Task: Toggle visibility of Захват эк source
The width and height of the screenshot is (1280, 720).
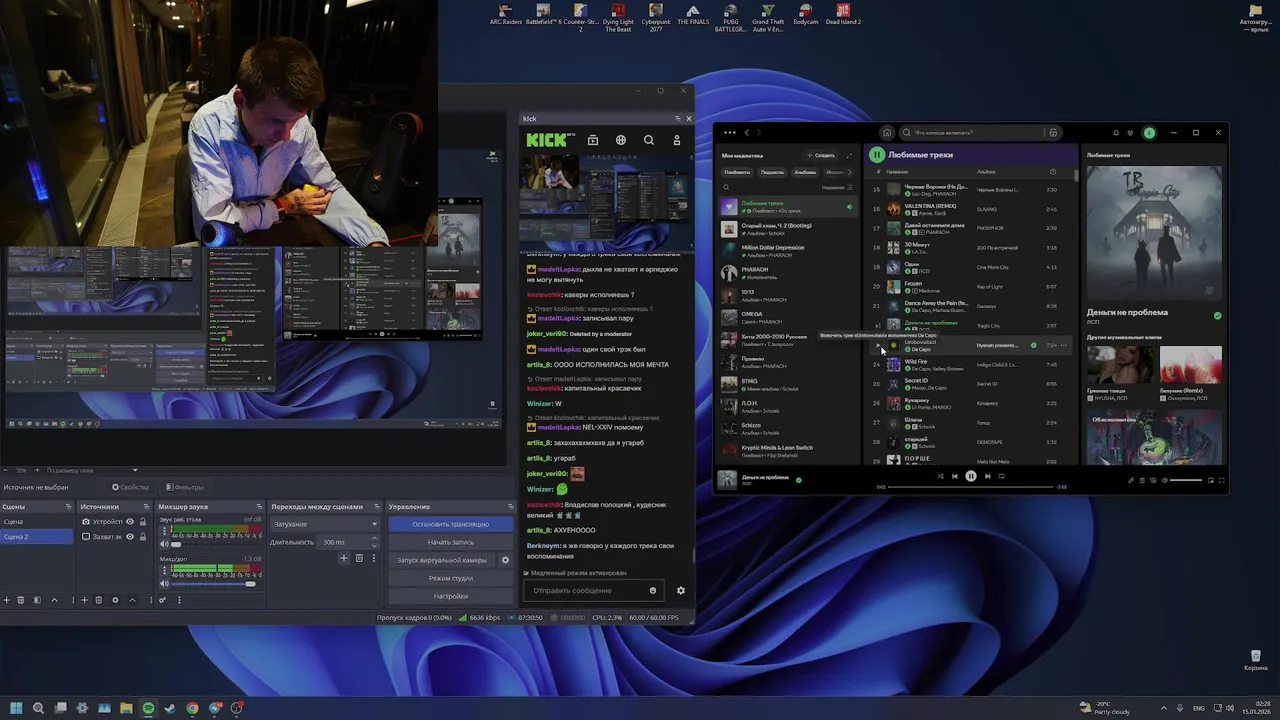Action: [x=130, y=537]
